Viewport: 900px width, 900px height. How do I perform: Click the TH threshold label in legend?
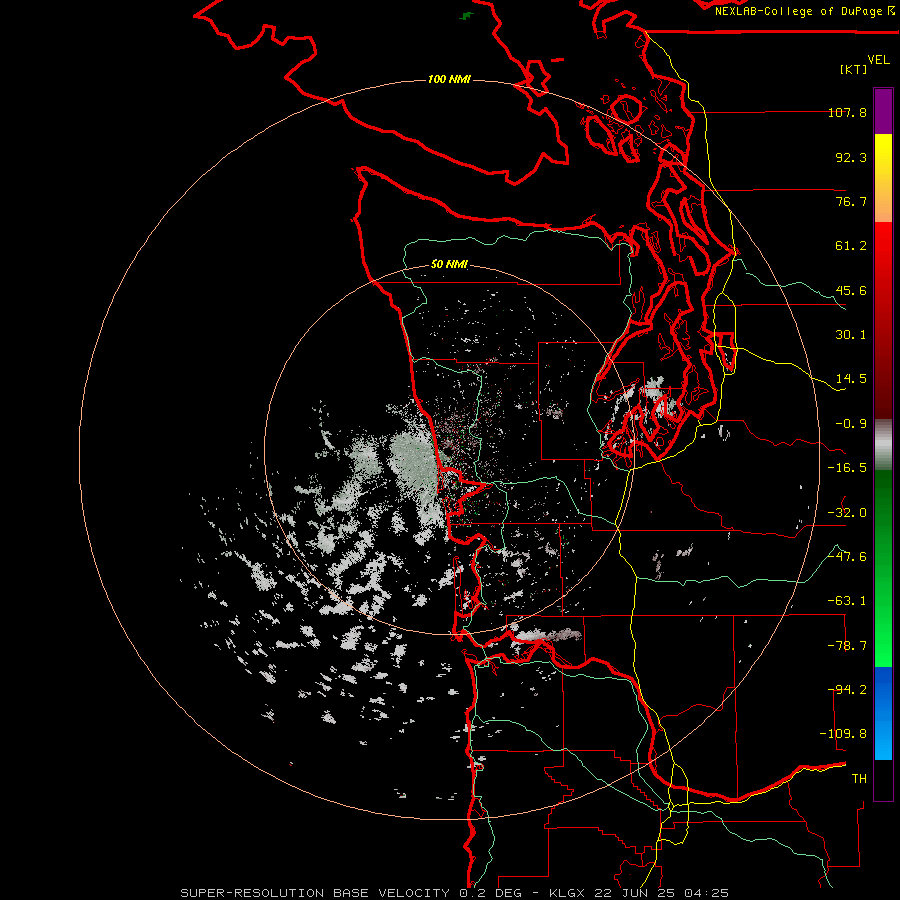859,779
